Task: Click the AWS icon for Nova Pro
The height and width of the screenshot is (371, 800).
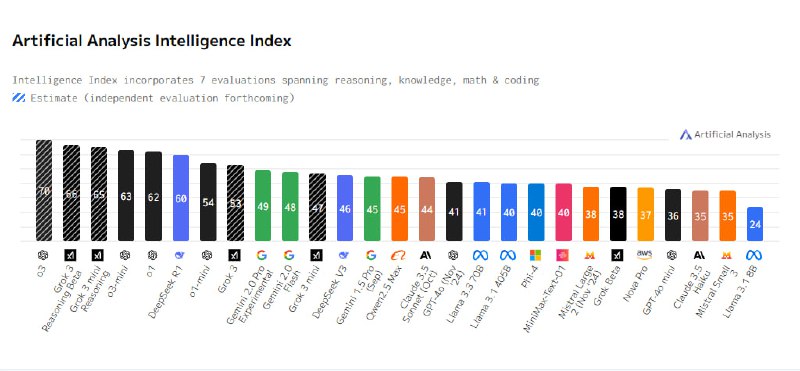Action: 644,255
